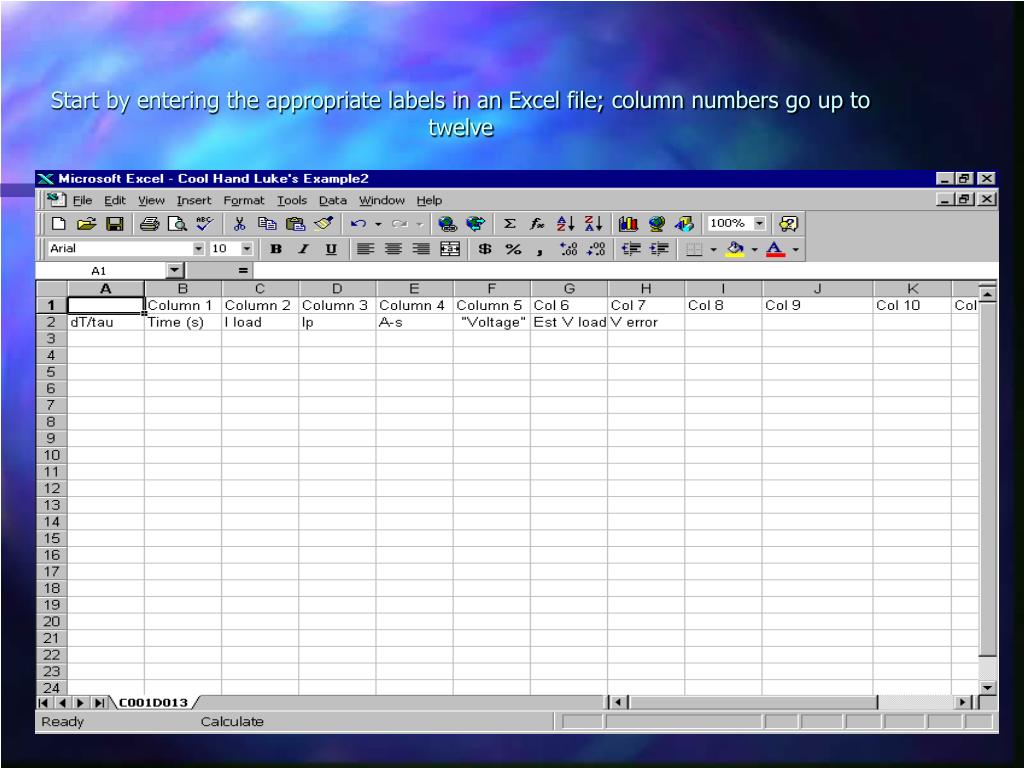Open Print Preview magnifier icon

[x=177, y=224]
